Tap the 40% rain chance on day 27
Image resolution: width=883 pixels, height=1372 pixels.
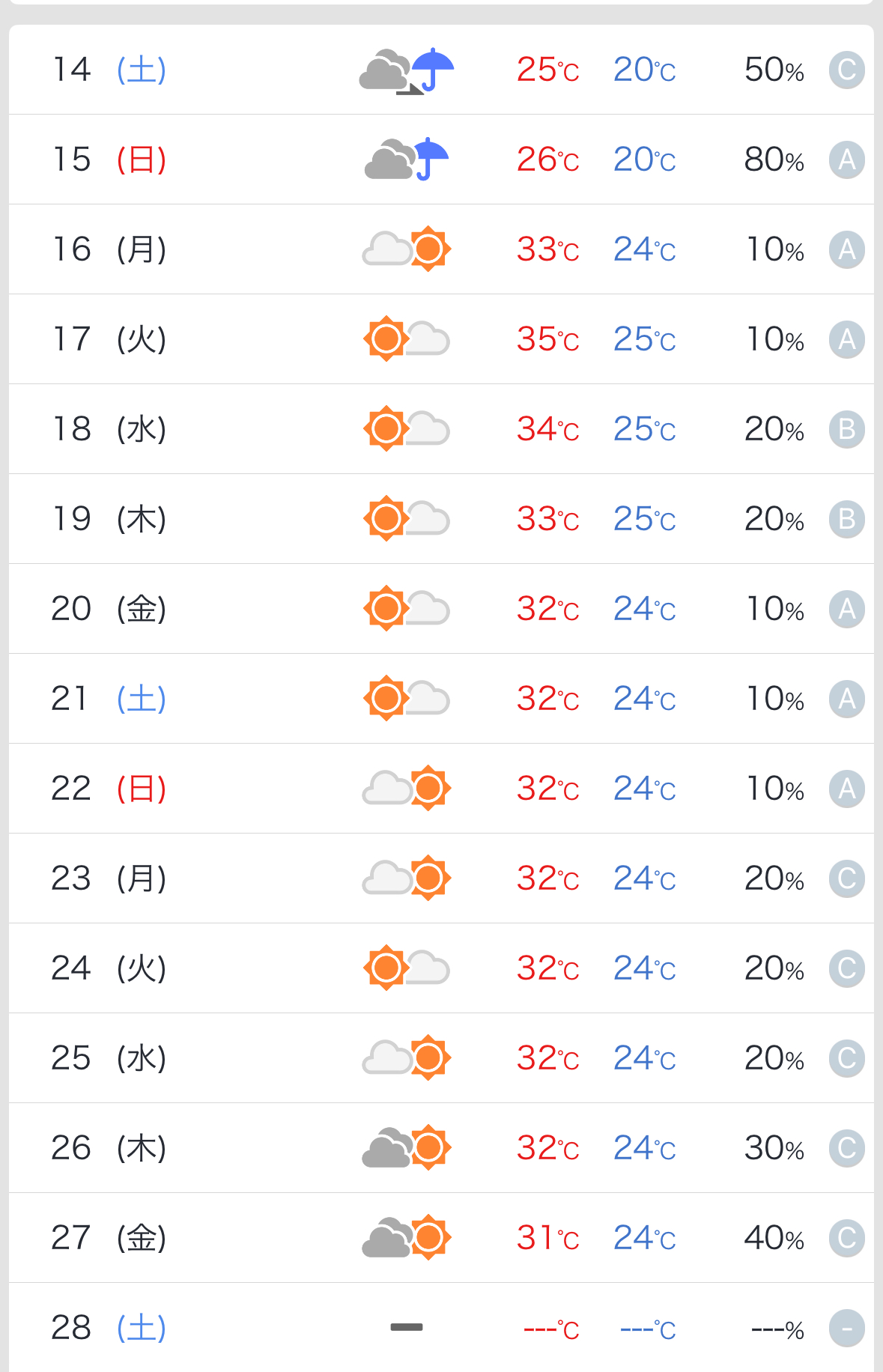coord(774,1238)
